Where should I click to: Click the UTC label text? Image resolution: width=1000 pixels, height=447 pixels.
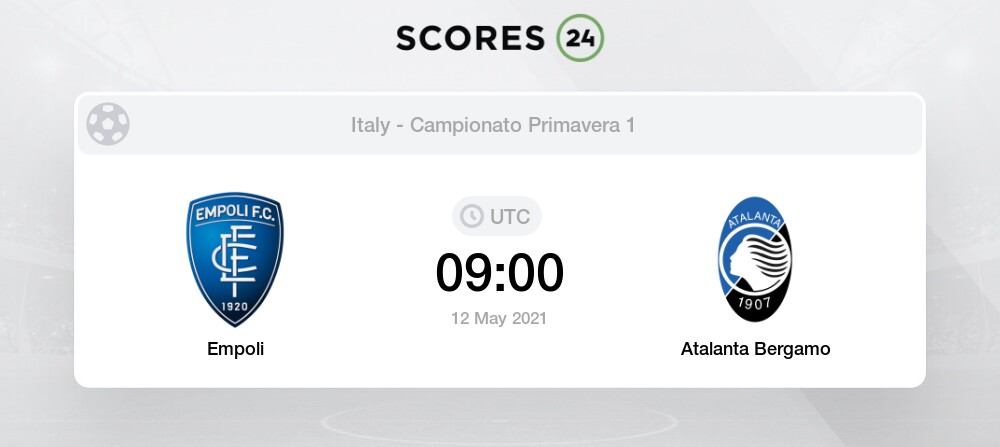click(x=510, y=217)
